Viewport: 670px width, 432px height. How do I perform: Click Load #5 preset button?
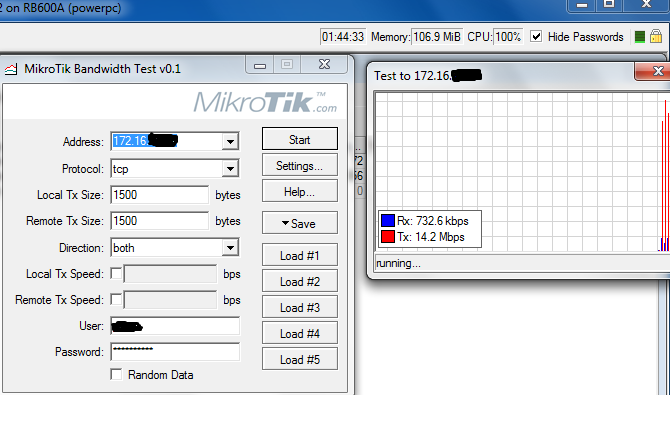point(300,359)
